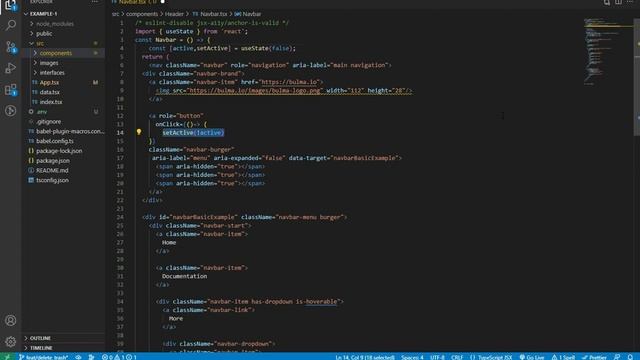Open README.md file
This screenshot has height=360, width=640.
(63, 170)
